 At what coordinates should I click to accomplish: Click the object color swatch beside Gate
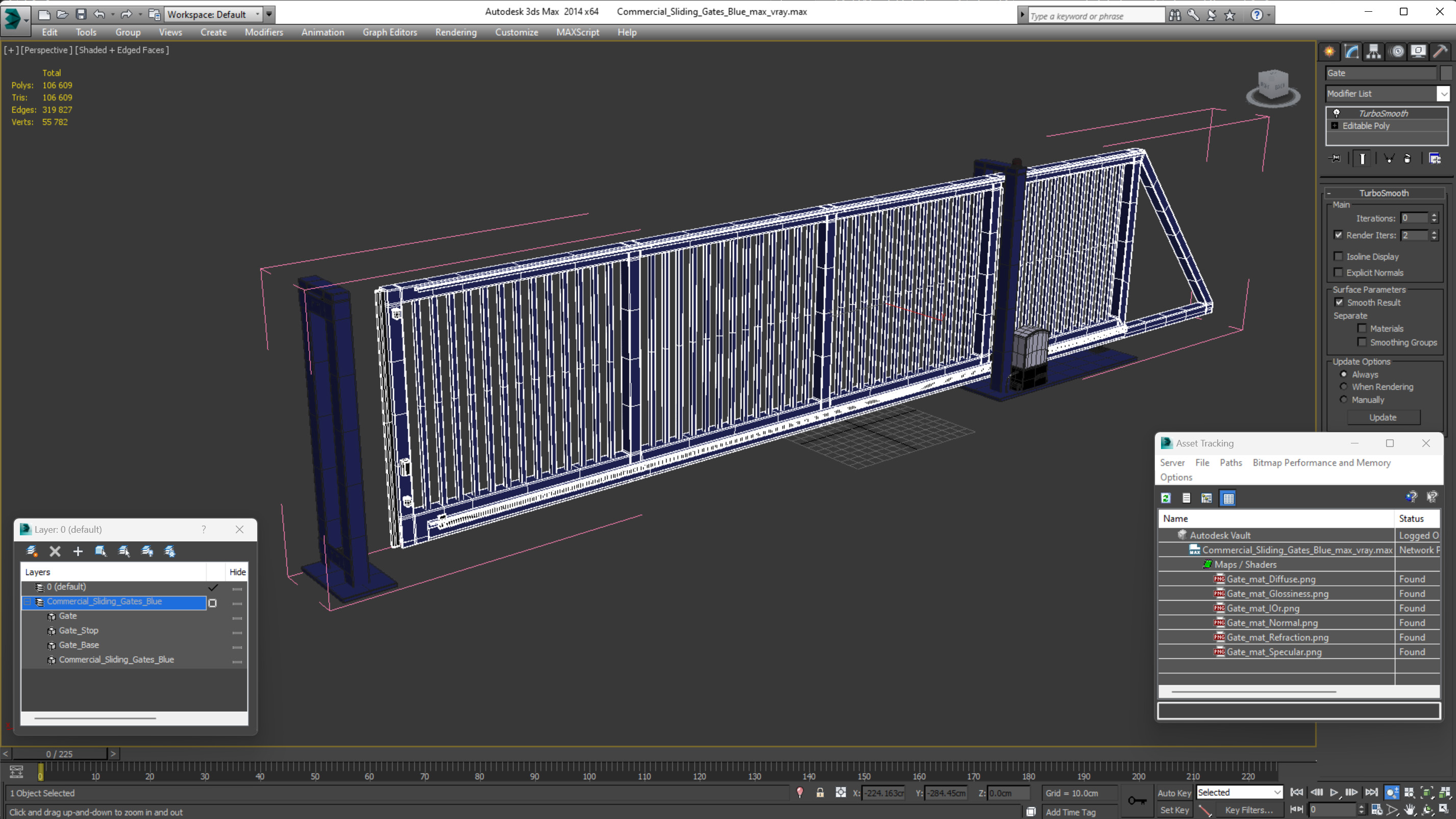(x=1446, y=73)
